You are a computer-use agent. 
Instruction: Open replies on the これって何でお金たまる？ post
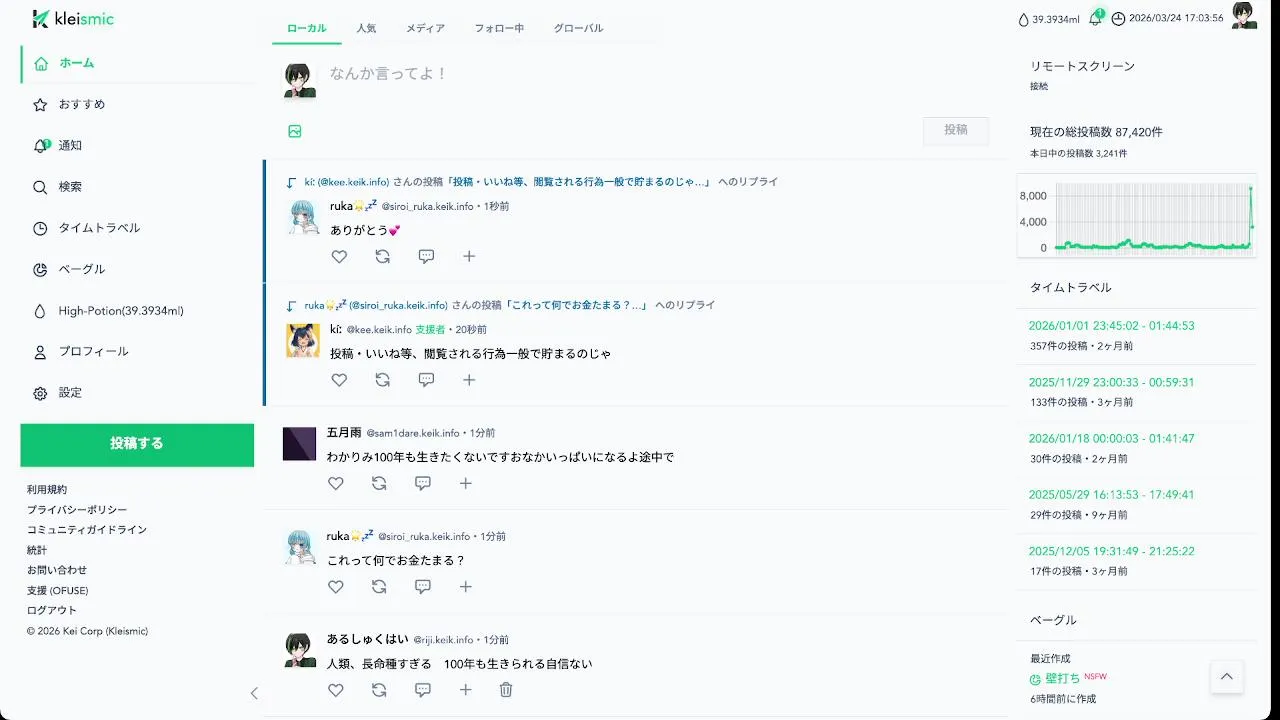click(x=423, y=587)
